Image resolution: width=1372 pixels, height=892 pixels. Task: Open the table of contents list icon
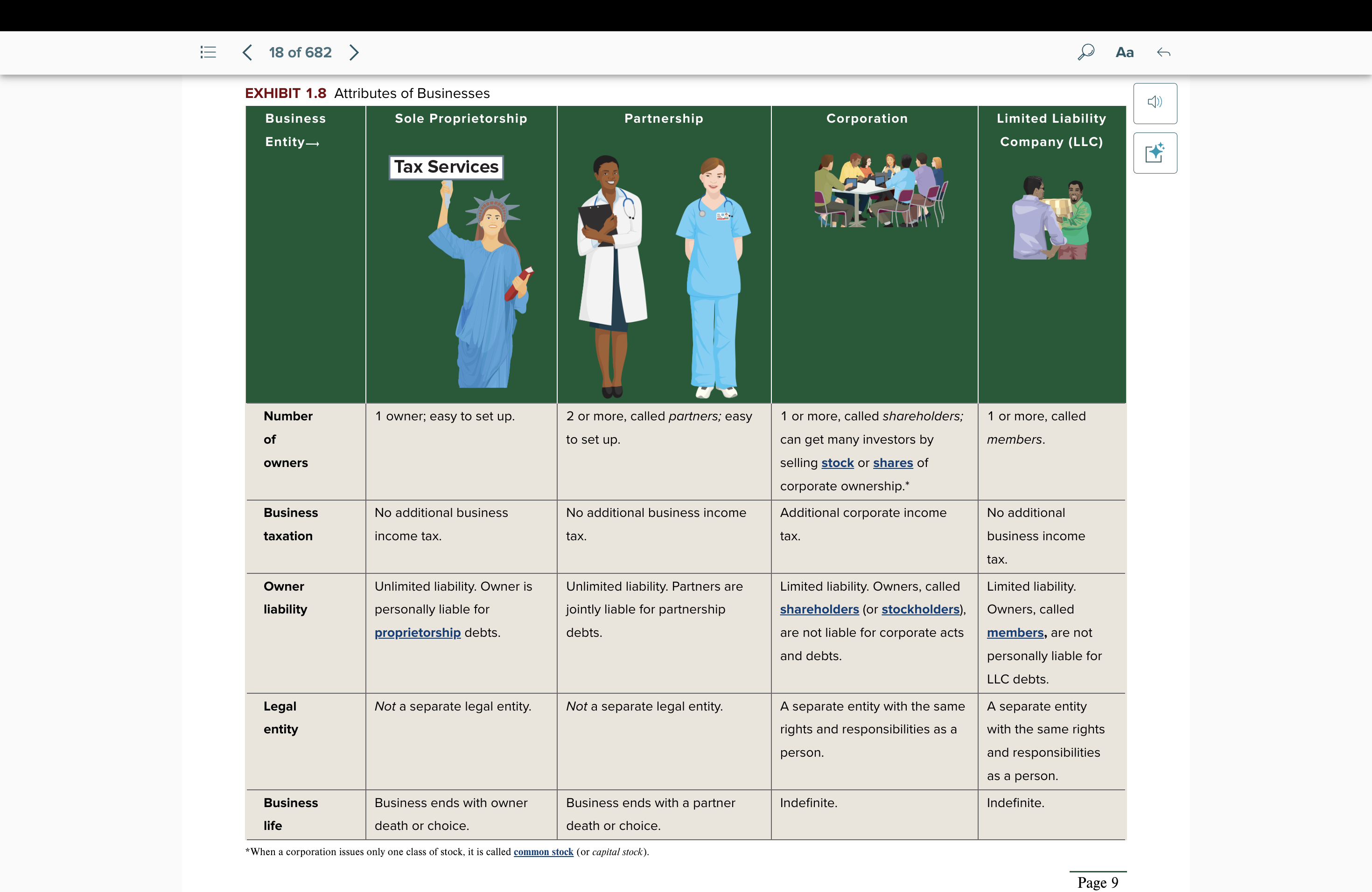208,52
